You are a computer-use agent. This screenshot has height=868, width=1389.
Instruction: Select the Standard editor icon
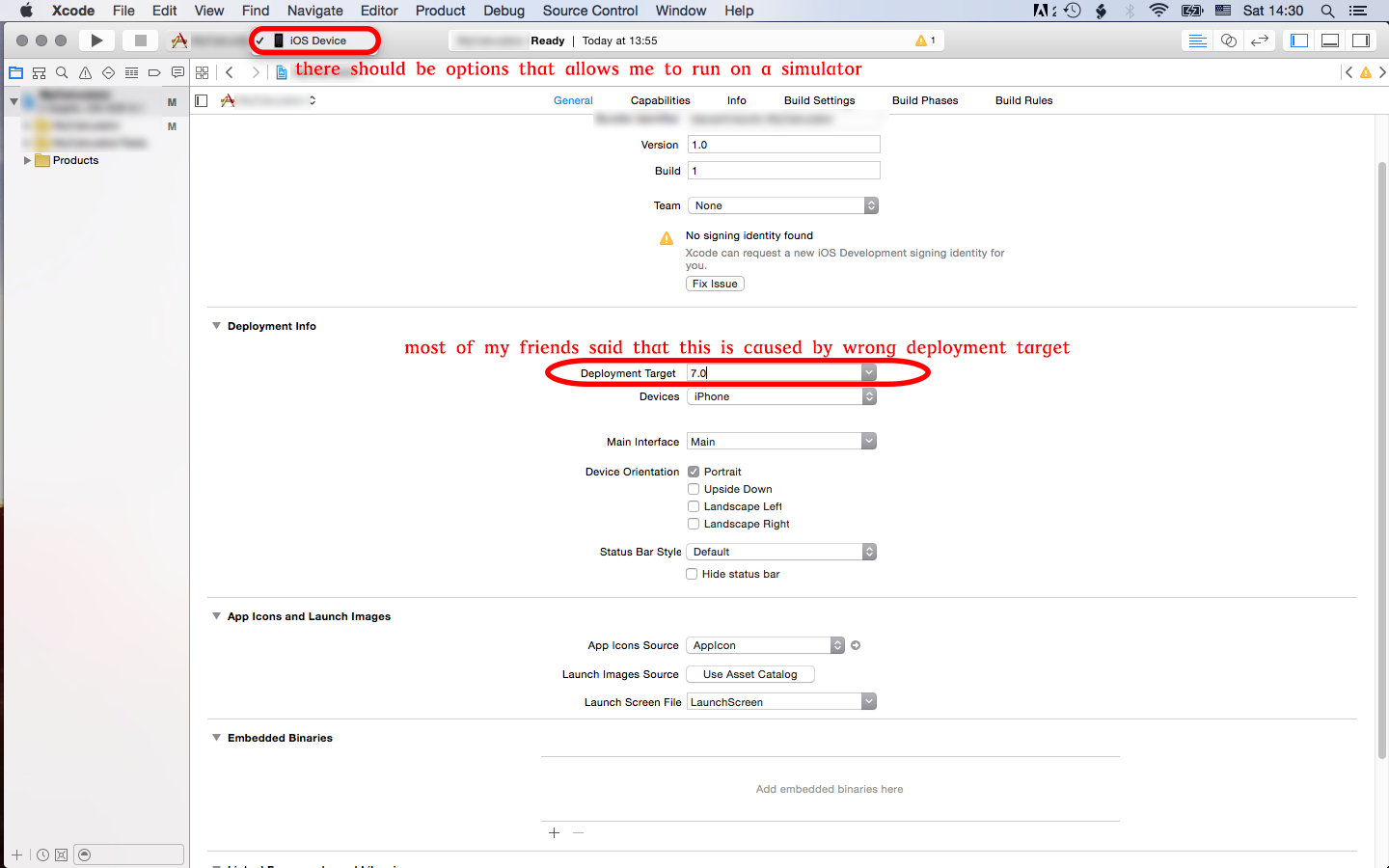click(1197, 41)
